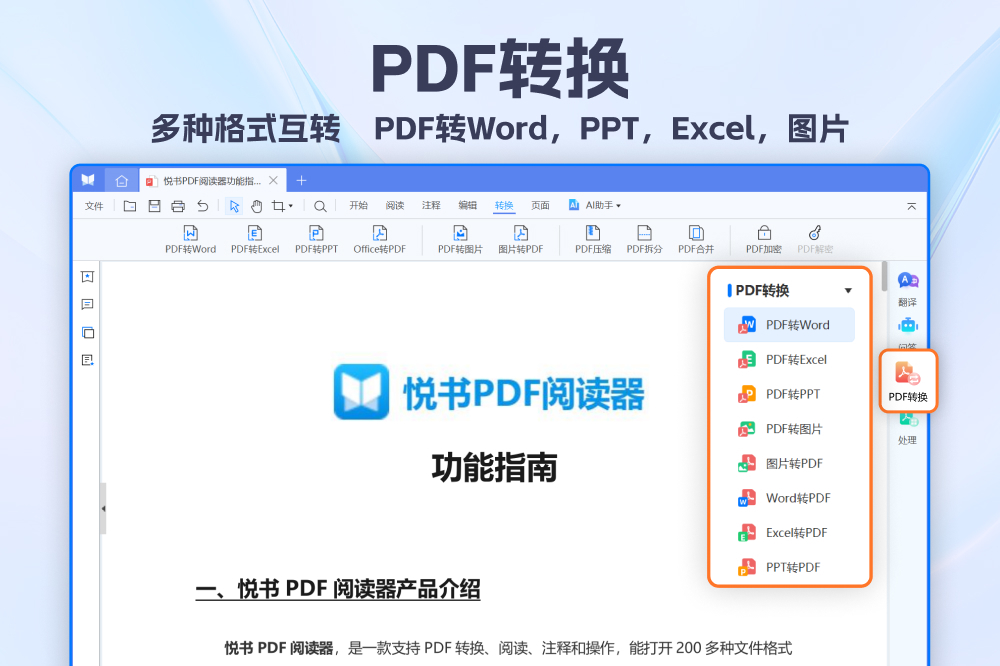Viewport: 1000px width, 666px height.
Task: Open the 翻译 translate sidebar tool
Action: click(907, 289)
